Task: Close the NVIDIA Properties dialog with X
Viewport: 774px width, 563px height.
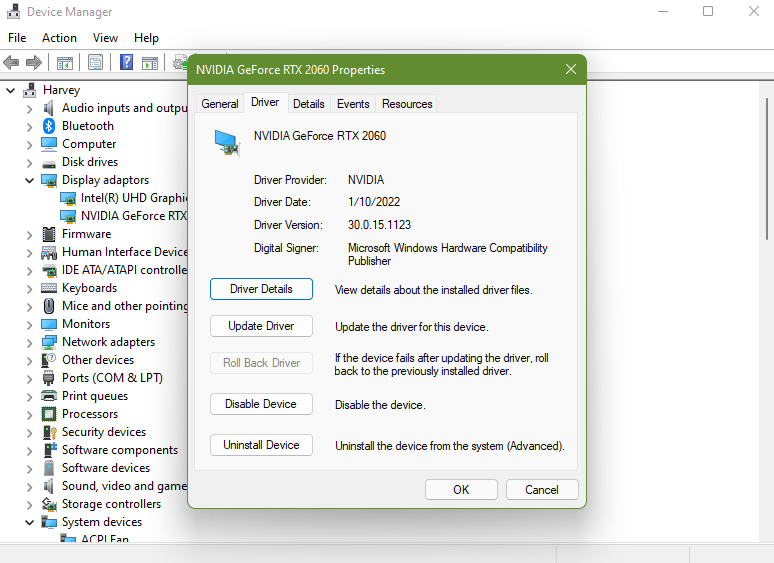Action: tap(571, 69)
